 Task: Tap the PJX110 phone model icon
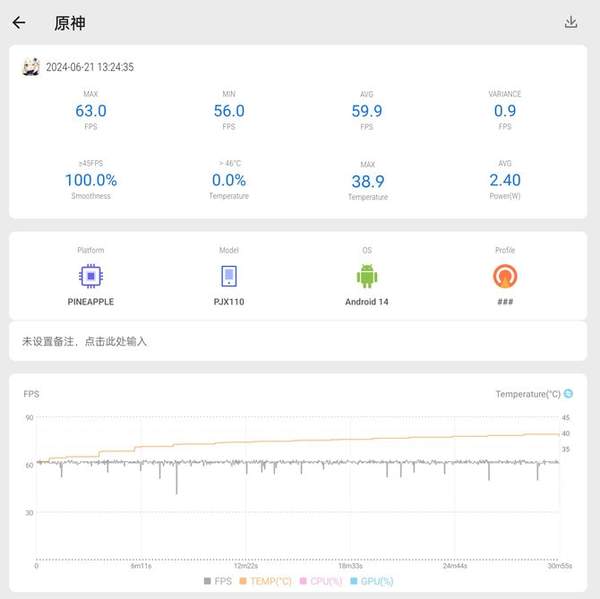(229, 276)
